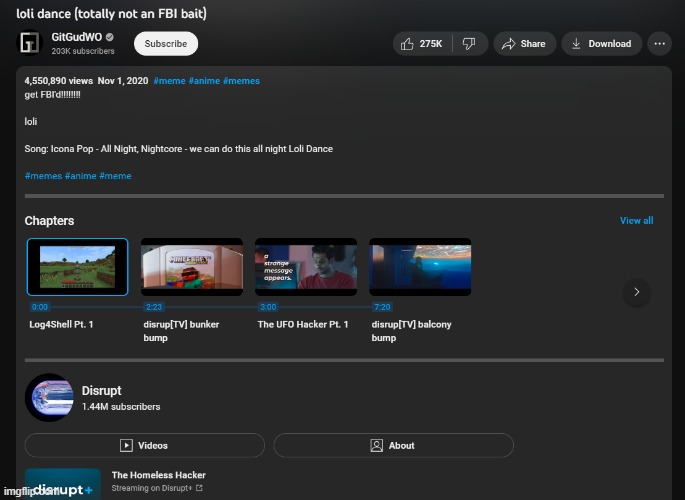Open the Disrupt channel Videos tab
The image size is (685, 500).
coord(144,445)
